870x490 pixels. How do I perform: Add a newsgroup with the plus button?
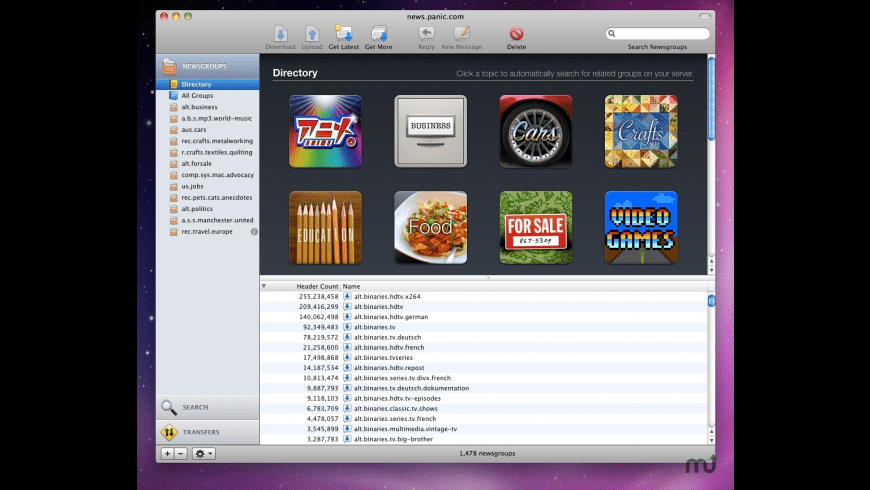pyautogui.click(x=167, y=453)
